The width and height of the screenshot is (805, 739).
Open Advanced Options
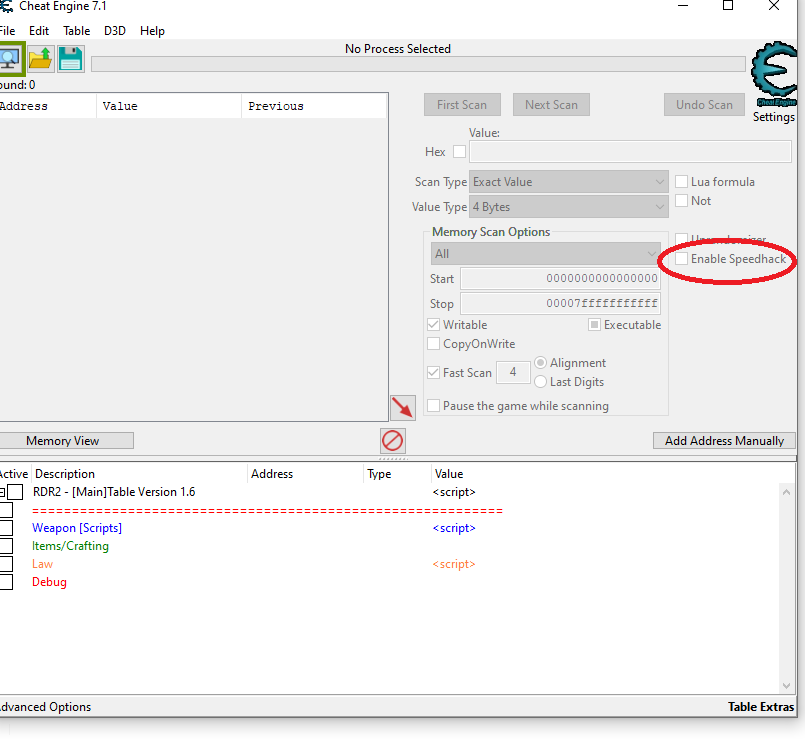[45, 707]
